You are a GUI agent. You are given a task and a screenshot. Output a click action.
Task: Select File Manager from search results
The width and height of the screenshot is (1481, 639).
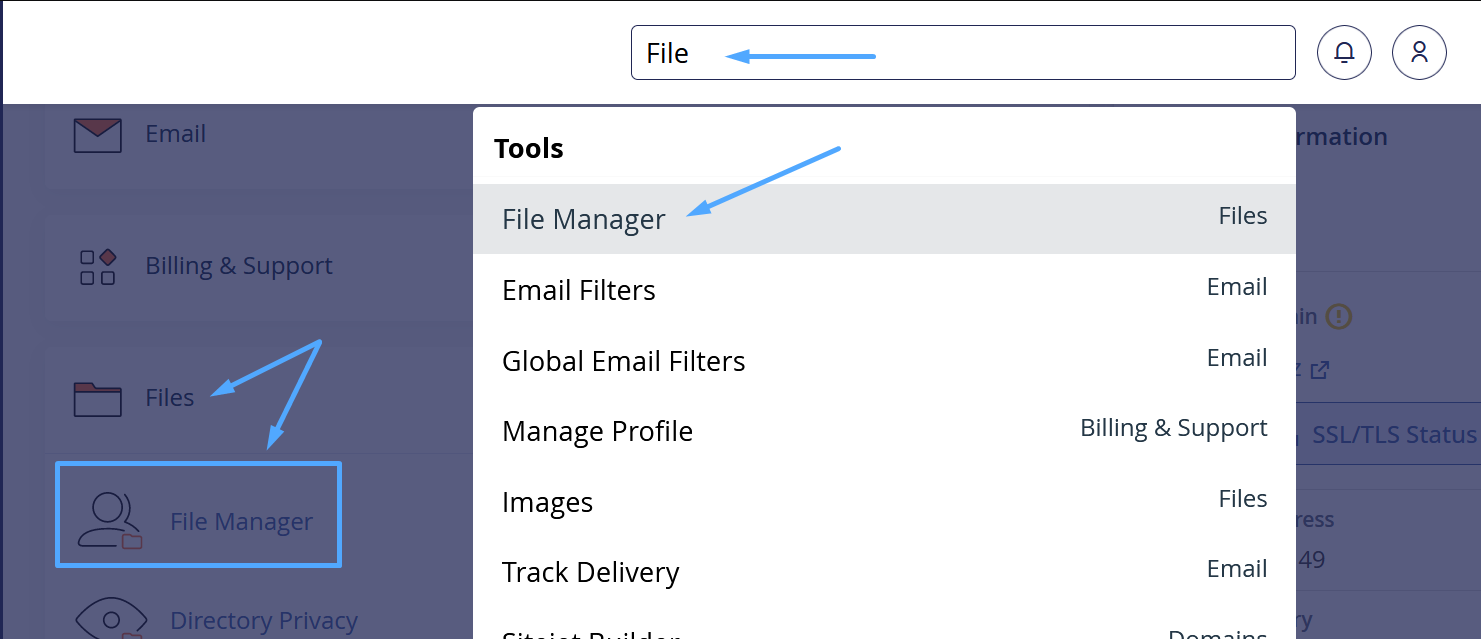coord(583,219)
